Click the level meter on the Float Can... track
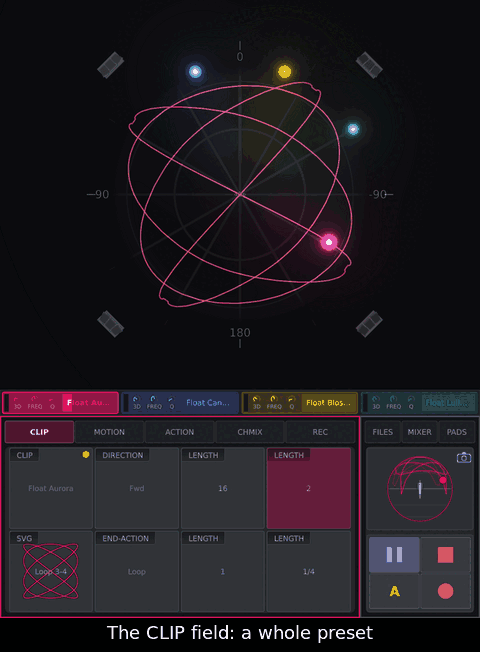This screenshot has height=652, width=480. tap(126, 403)
